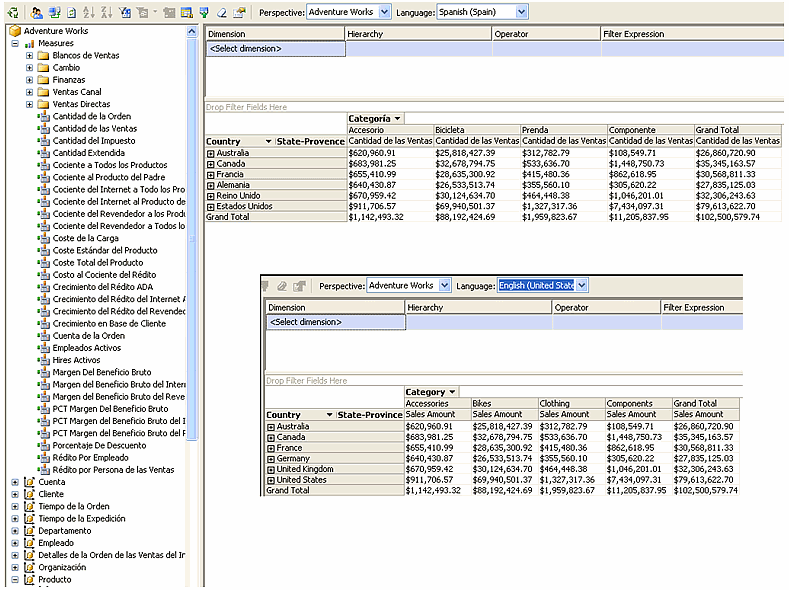Expand the Blancos de Ventas folder
789x590 pixels.
pos(30,55)
